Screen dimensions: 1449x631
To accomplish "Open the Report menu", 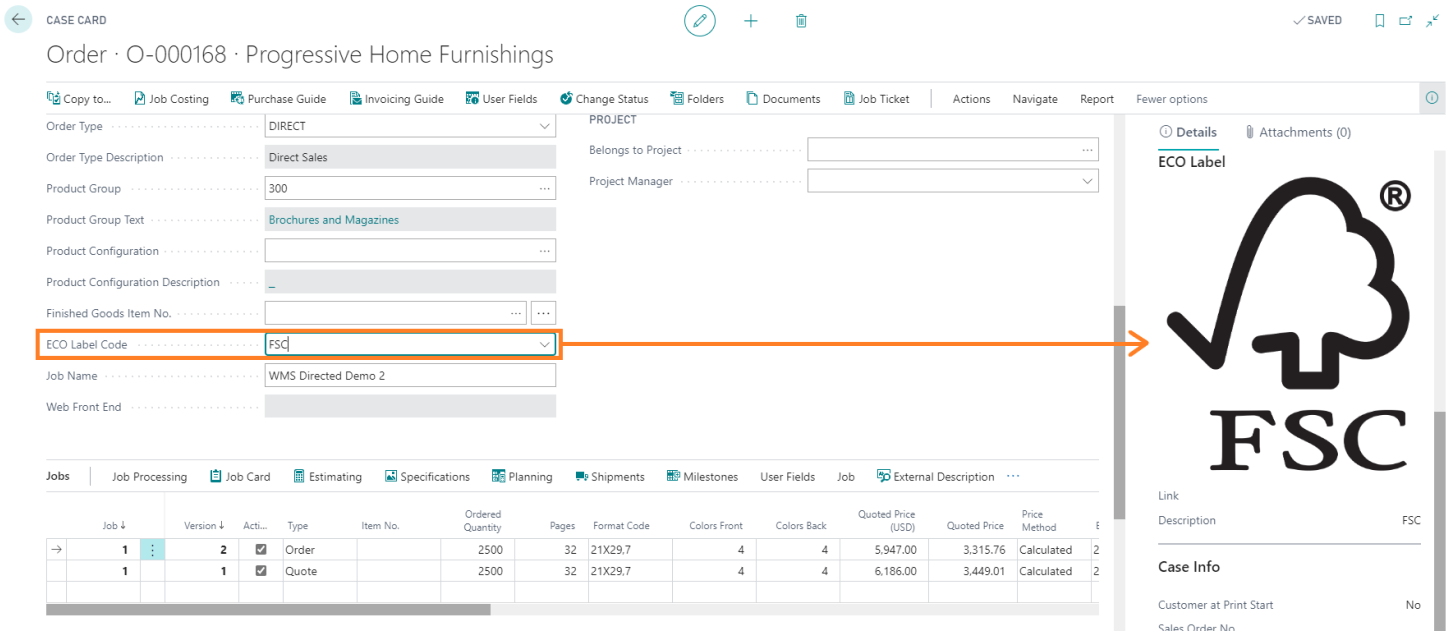I will [x=1097, y=99].
